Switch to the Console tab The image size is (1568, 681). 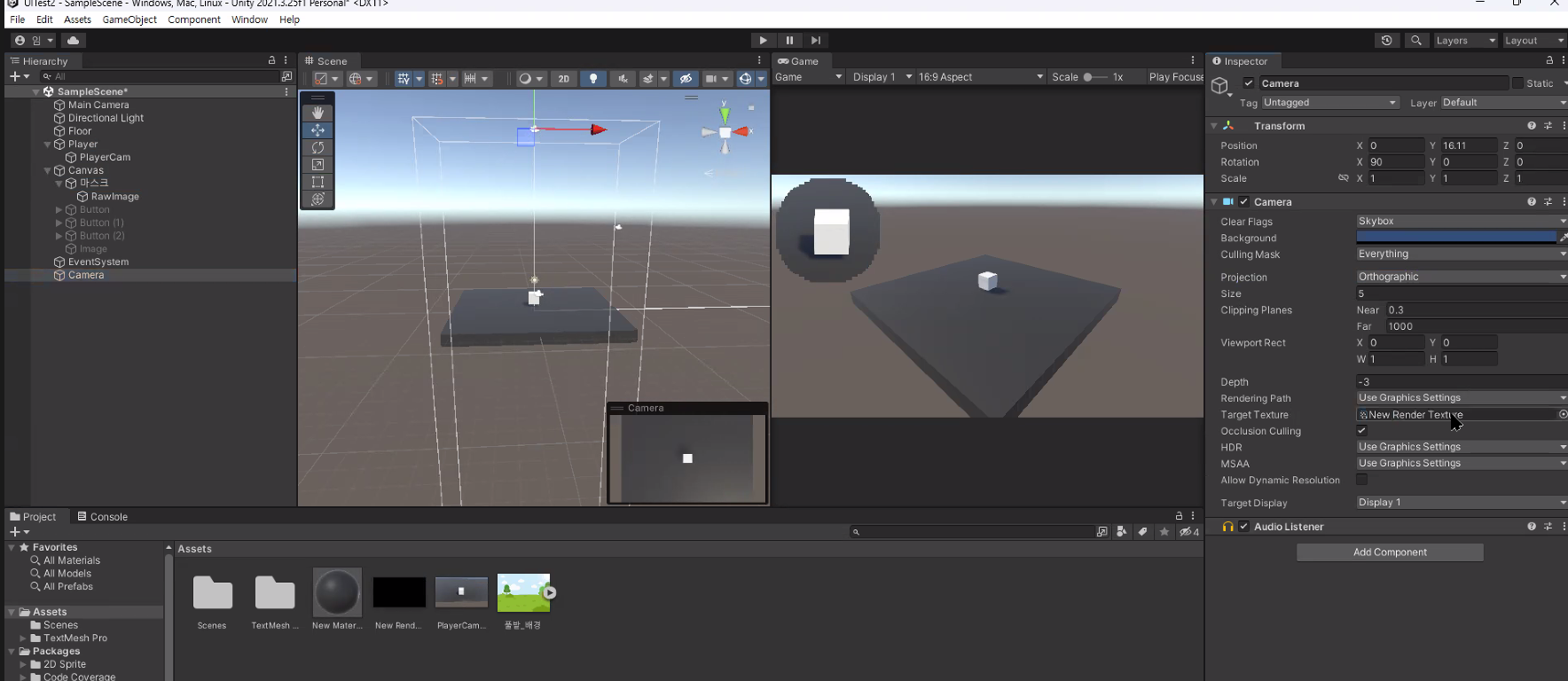click(x=103, y=517)
